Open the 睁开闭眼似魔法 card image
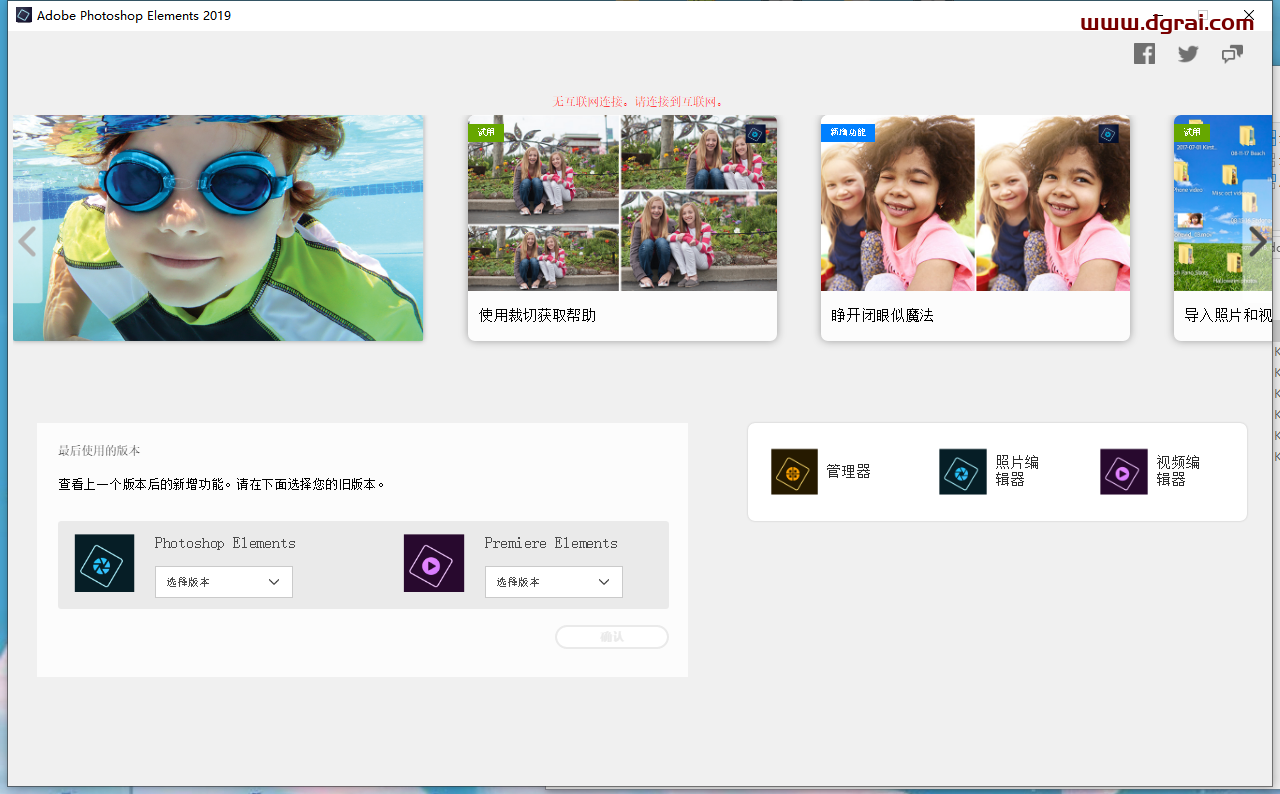The height and width of the screenshot is (794, 1280). [x=975, y=203]
